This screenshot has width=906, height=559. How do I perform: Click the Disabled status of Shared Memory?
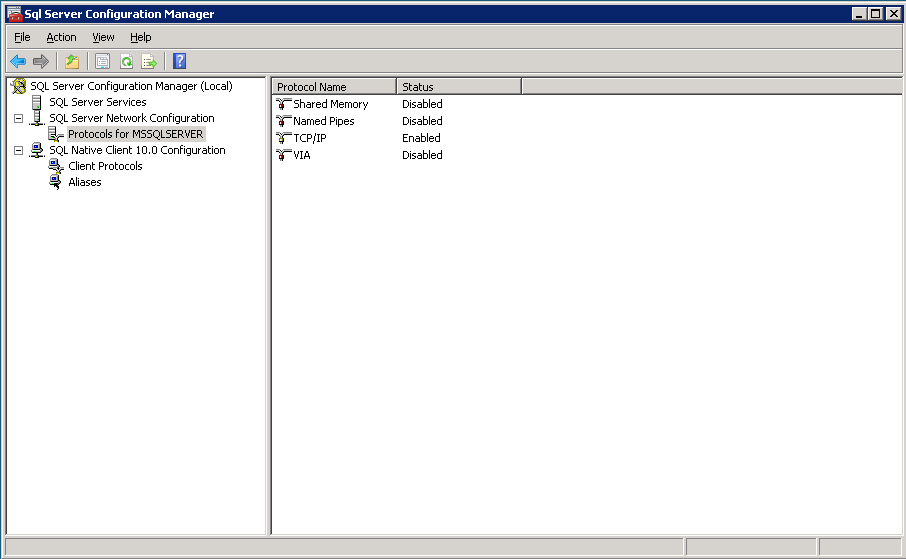point(422,104)
